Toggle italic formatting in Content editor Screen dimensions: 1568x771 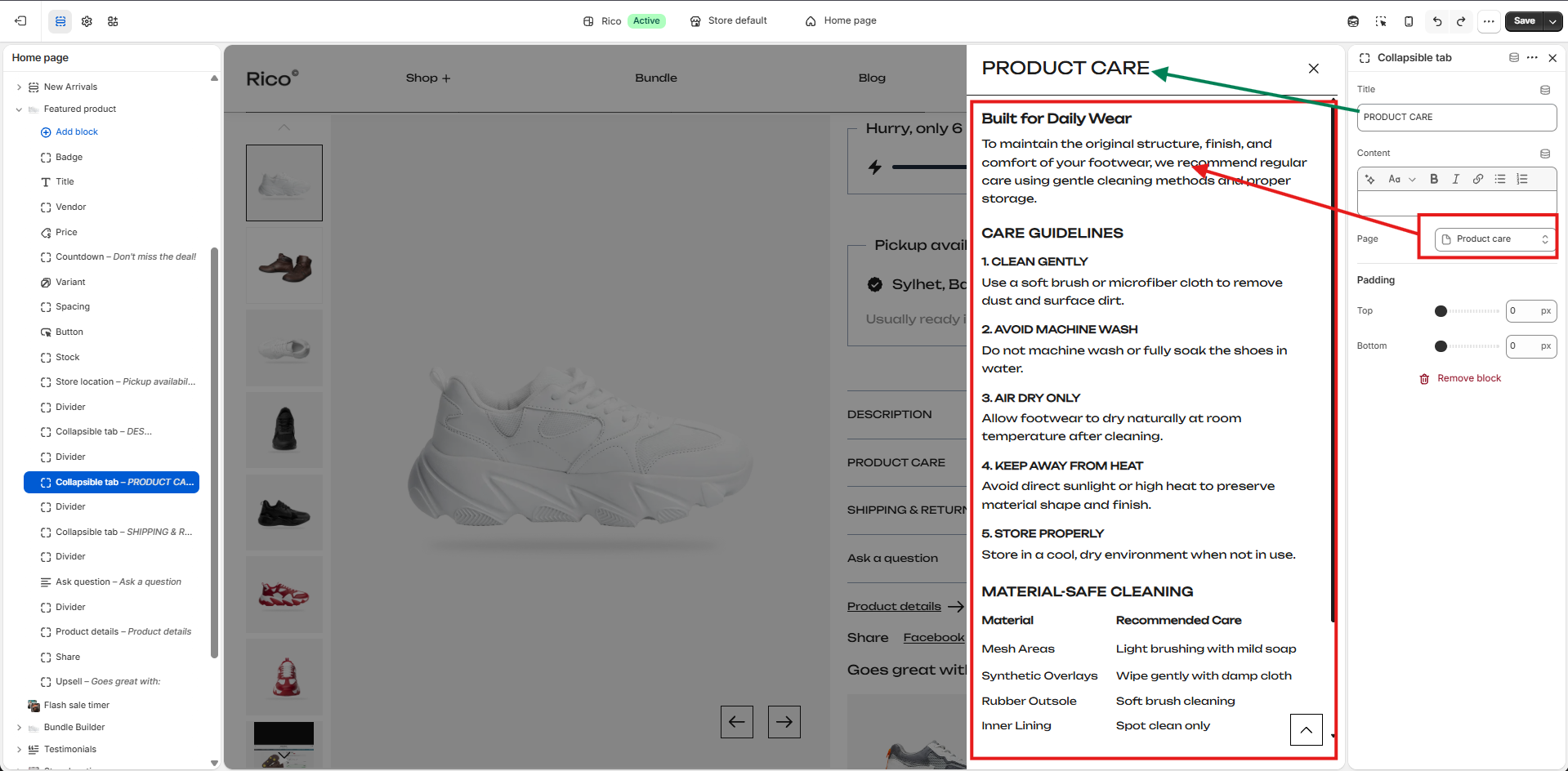coord(1456,179)
